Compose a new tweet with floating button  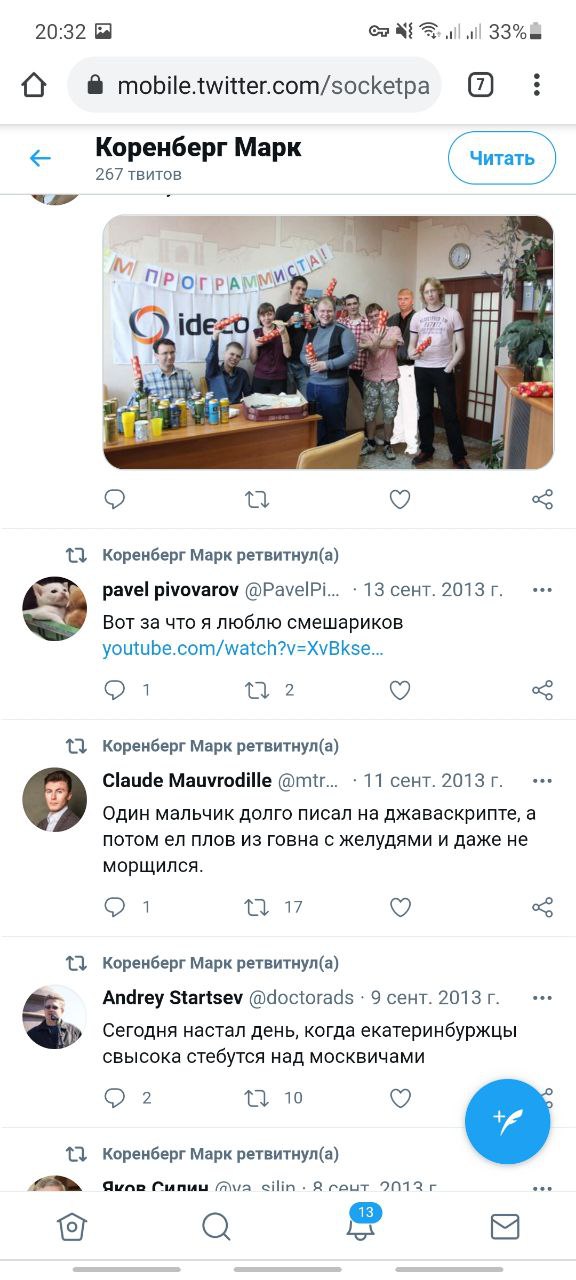click(x=508, y=1121)
